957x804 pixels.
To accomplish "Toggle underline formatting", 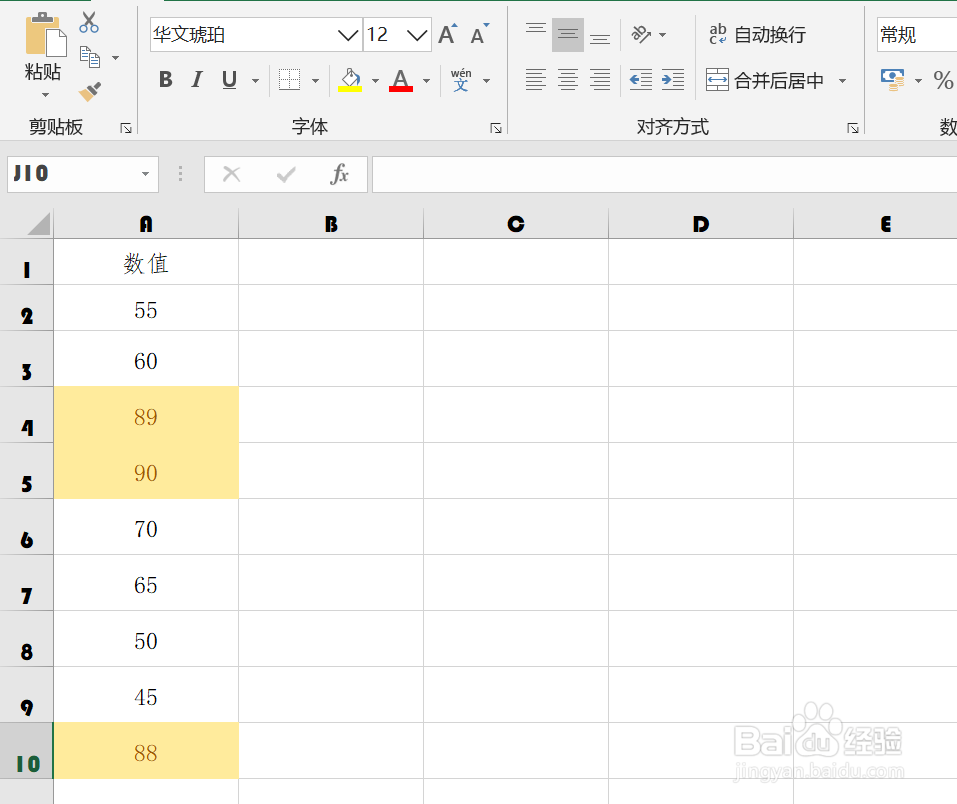I will coord(229,79).
